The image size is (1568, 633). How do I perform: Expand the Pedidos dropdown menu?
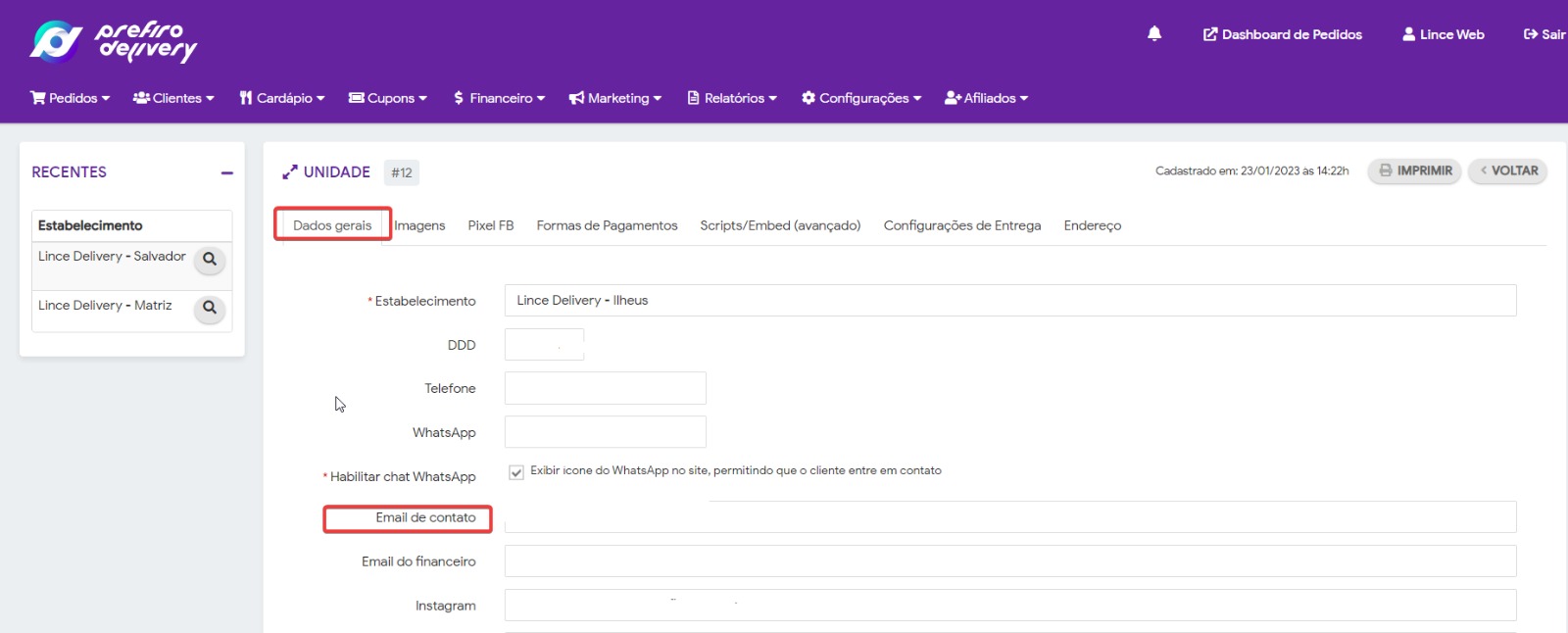pyautogui.click(x=71, y=98)
